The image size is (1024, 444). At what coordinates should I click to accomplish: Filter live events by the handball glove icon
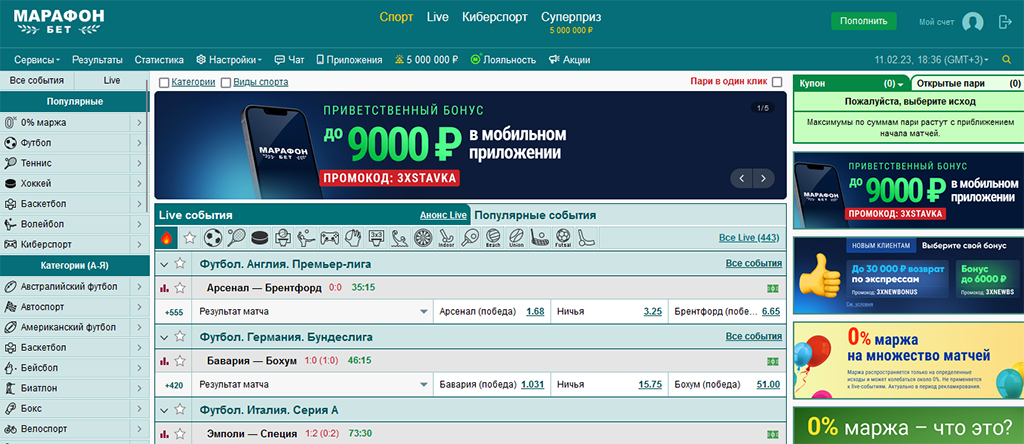[353, 238]
